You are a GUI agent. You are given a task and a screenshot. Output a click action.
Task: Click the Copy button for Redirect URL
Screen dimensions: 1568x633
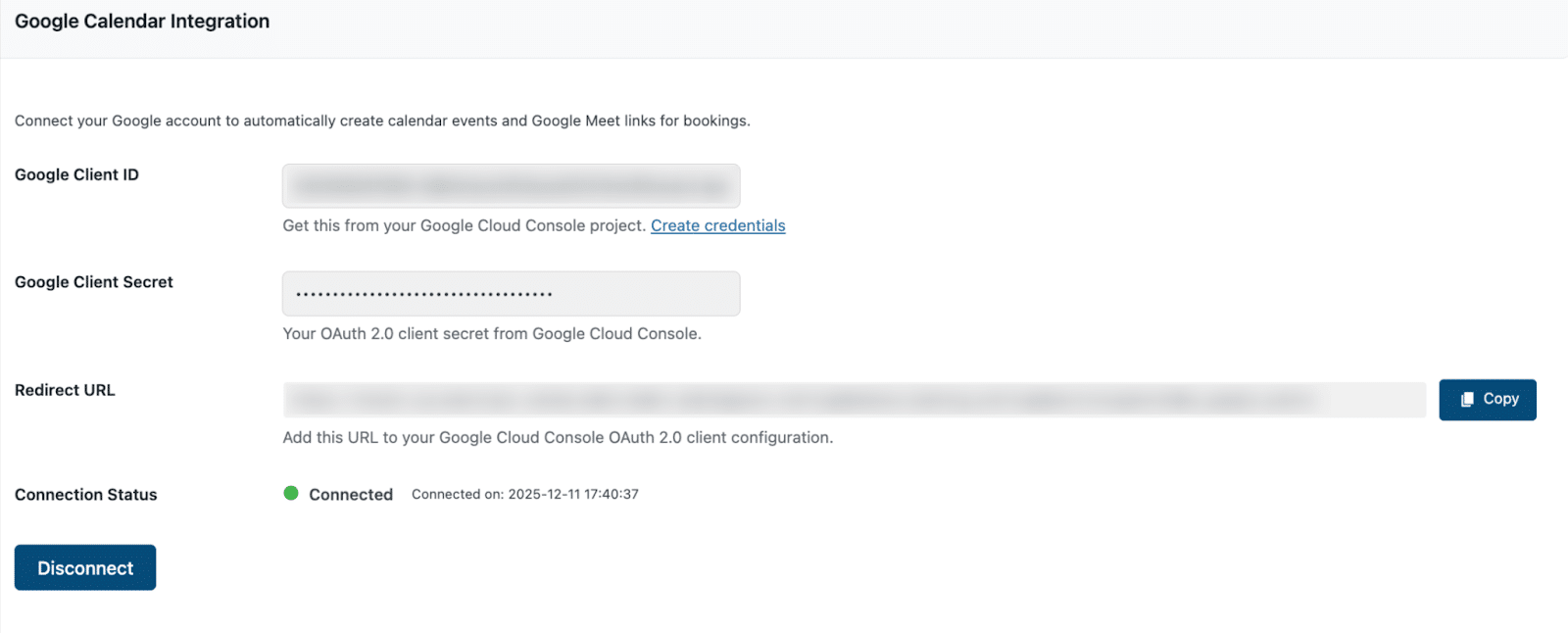click(1487, 400)
